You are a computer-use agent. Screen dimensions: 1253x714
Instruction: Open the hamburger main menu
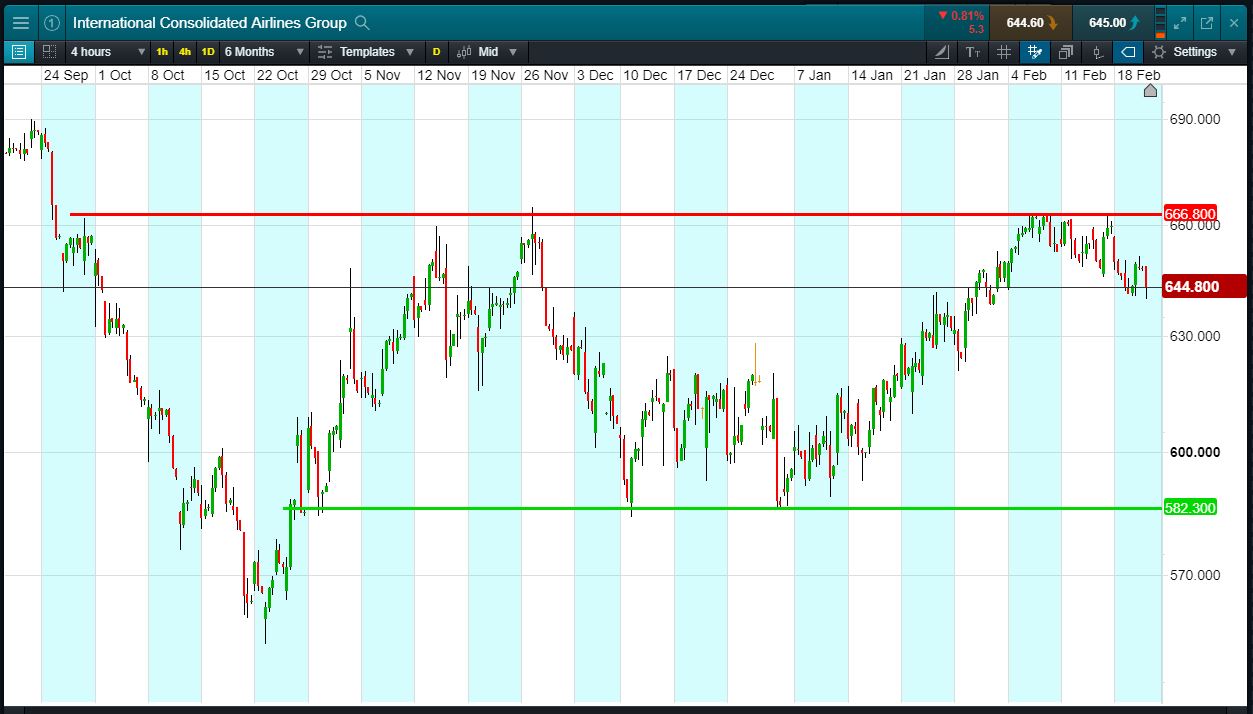[20, 22]
